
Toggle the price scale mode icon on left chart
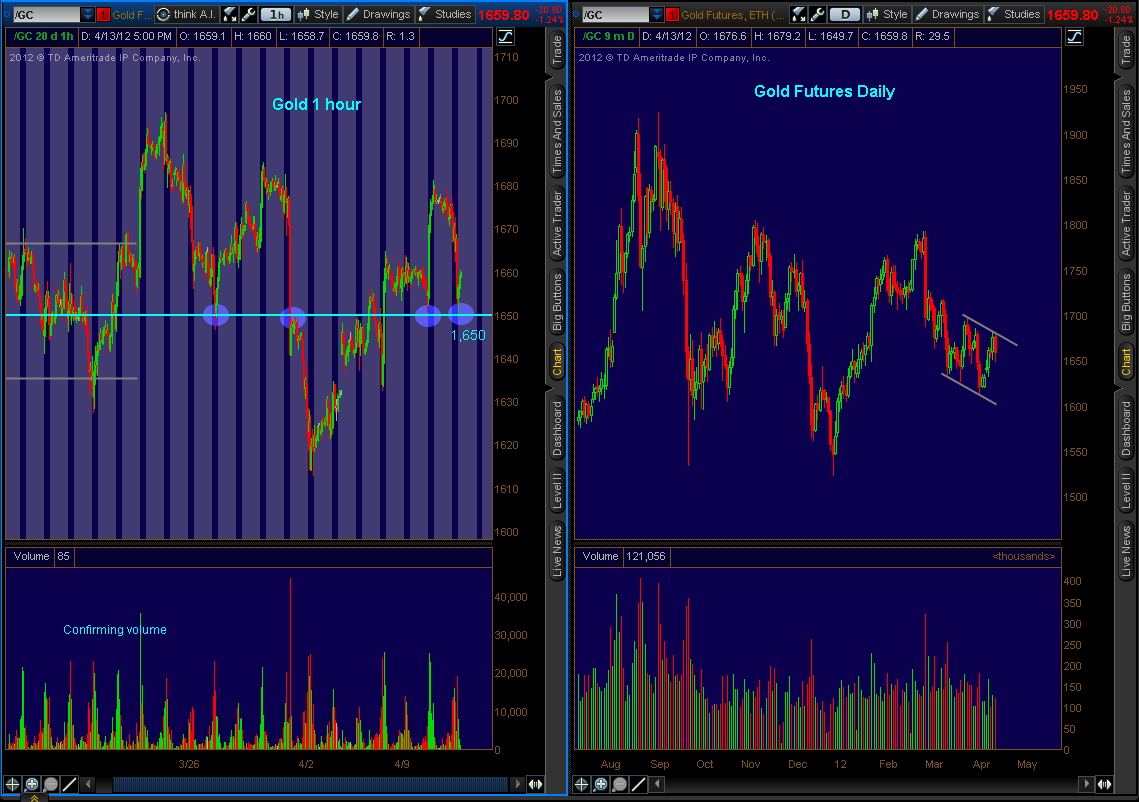tap(505, 36)
